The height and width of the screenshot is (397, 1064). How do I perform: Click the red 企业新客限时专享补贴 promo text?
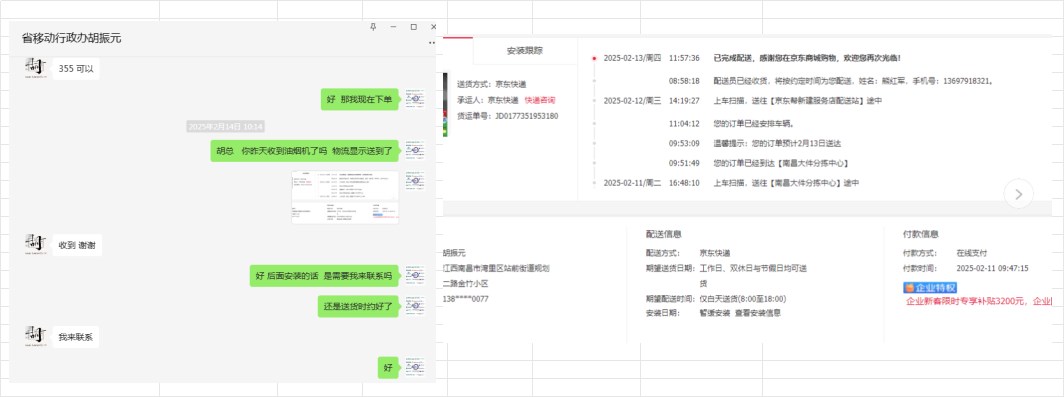click(978, 301)
